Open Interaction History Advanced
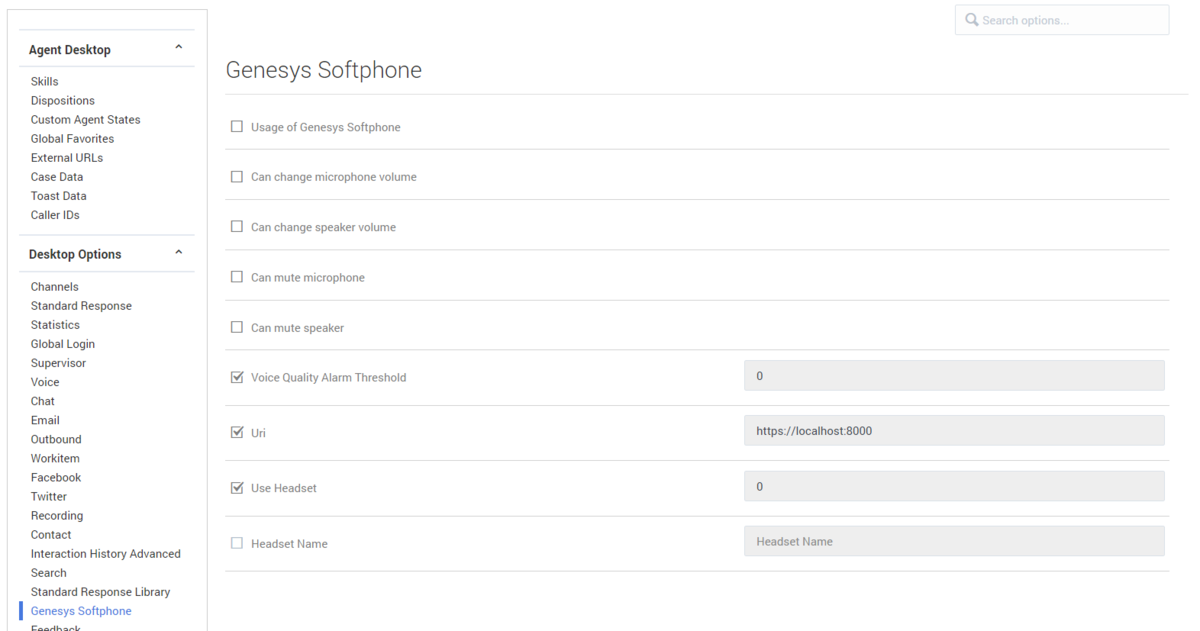The width and height of the screenshot is (1200, 631). pyautogui.click(x=106, y=554)
